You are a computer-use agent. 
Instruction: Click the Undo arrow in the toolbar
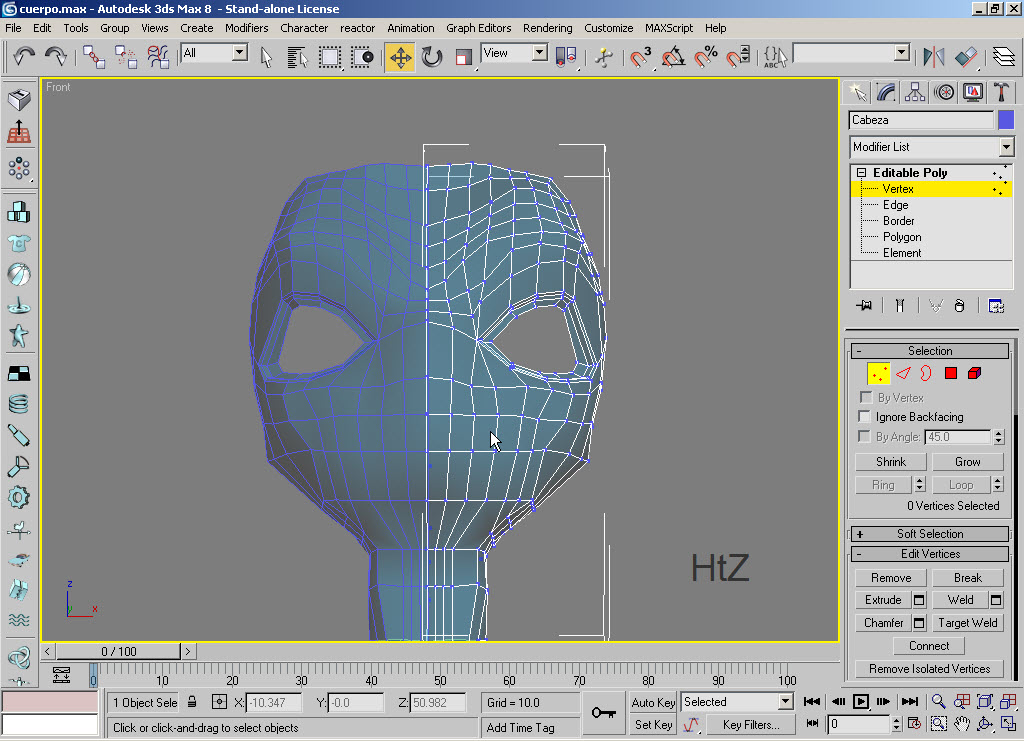(x=24, y=56)
